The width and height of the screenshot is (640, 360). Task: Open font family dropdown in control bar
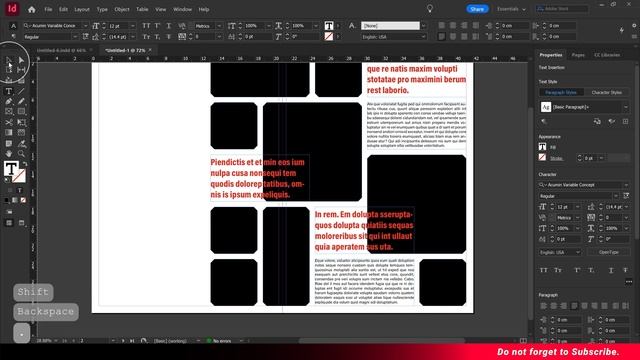pyautogui.click(x=85, y=26)
